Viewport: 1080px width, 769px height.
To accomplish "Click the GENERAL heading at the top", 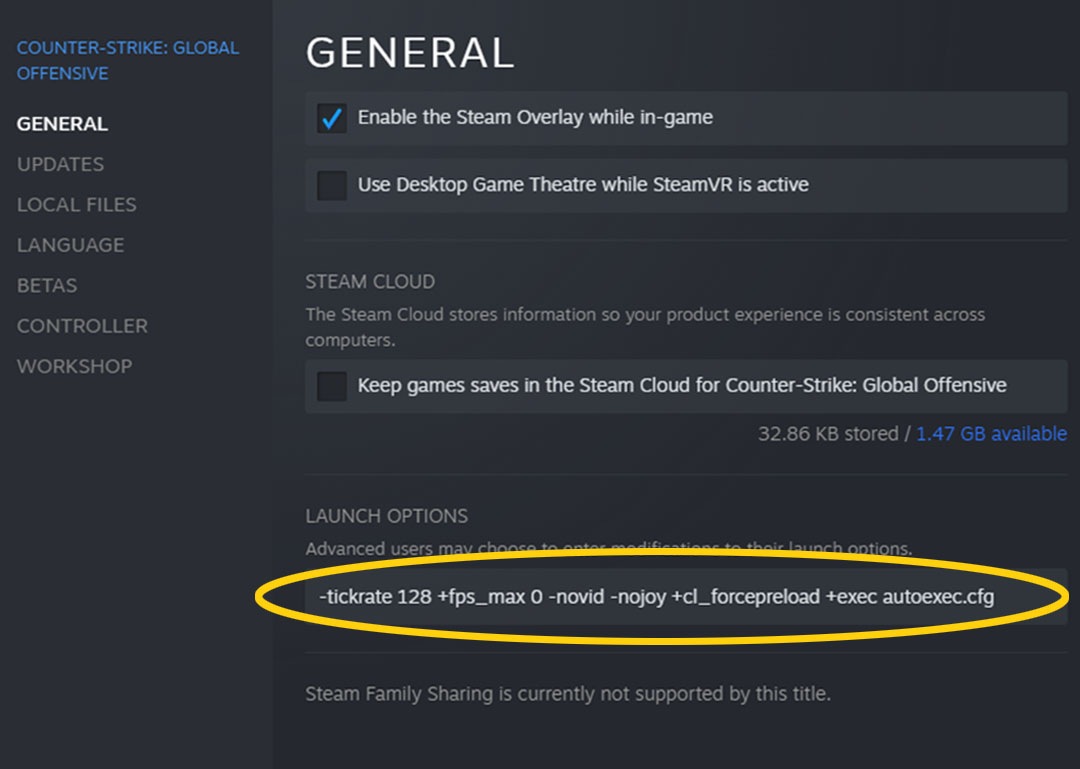I will [x=410, y=52].
